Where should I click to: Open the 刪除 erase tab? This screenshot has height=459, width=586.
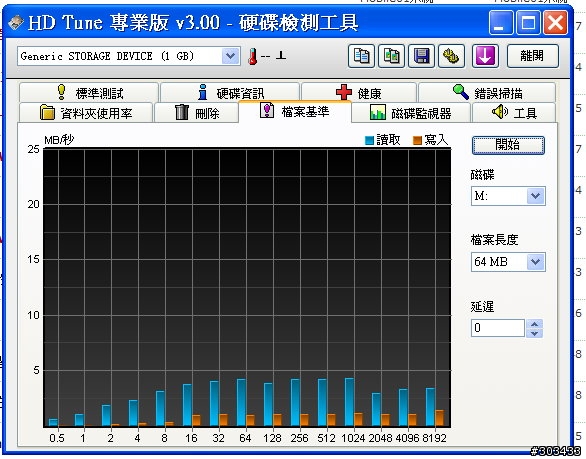[x=197, y=113]
